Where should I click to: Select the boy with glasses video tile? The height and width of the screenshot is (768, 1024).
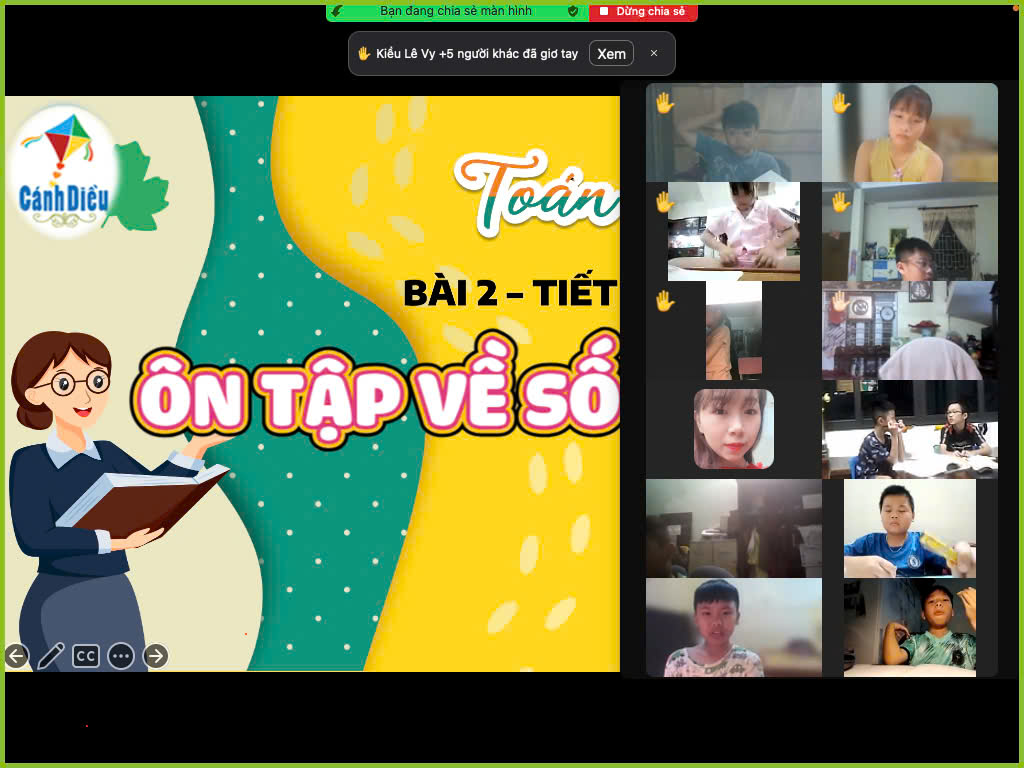click(x=910, y=232)
